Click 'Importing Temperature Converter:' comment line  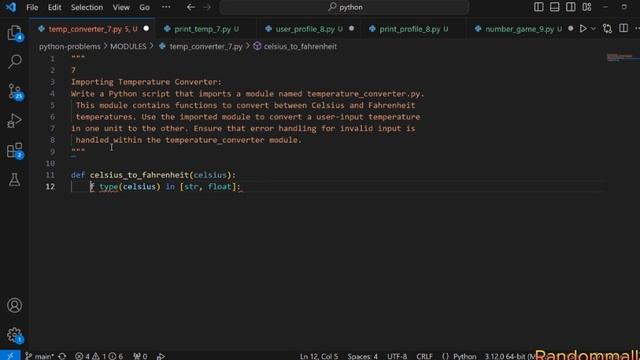(x=147, y=82)
